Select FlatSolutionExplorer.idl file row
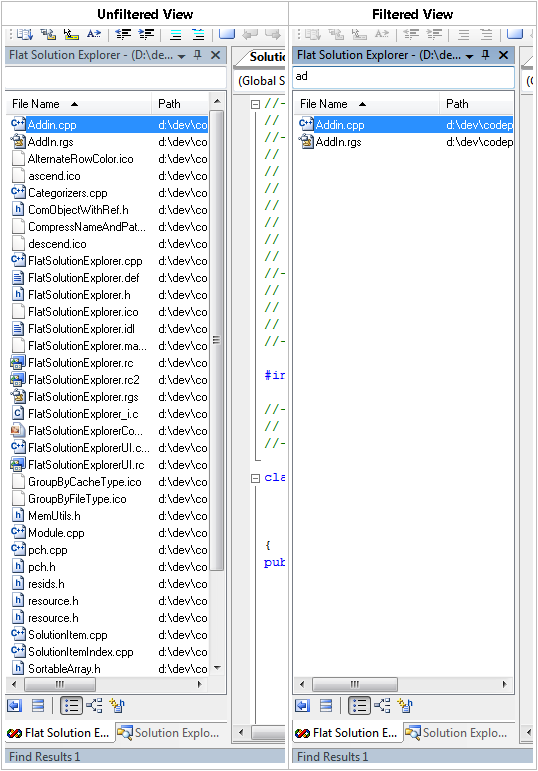 click(107, 328)
